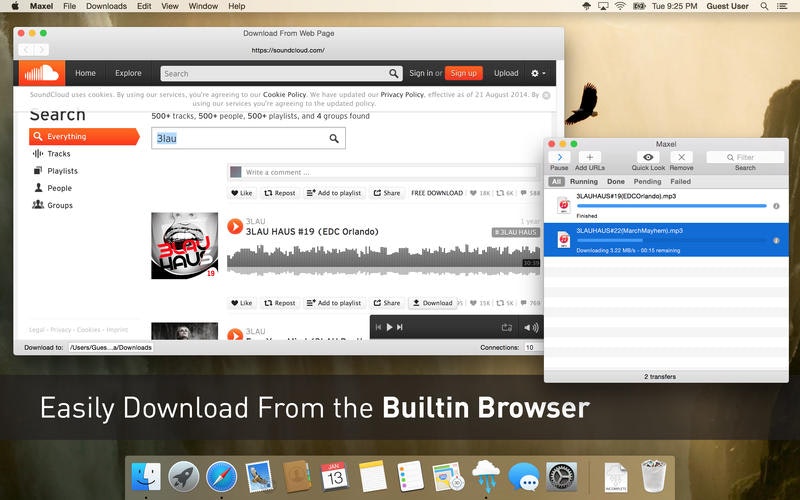
Task: Click Add URLs plus button in Maxel
Action: pos(590,157)
